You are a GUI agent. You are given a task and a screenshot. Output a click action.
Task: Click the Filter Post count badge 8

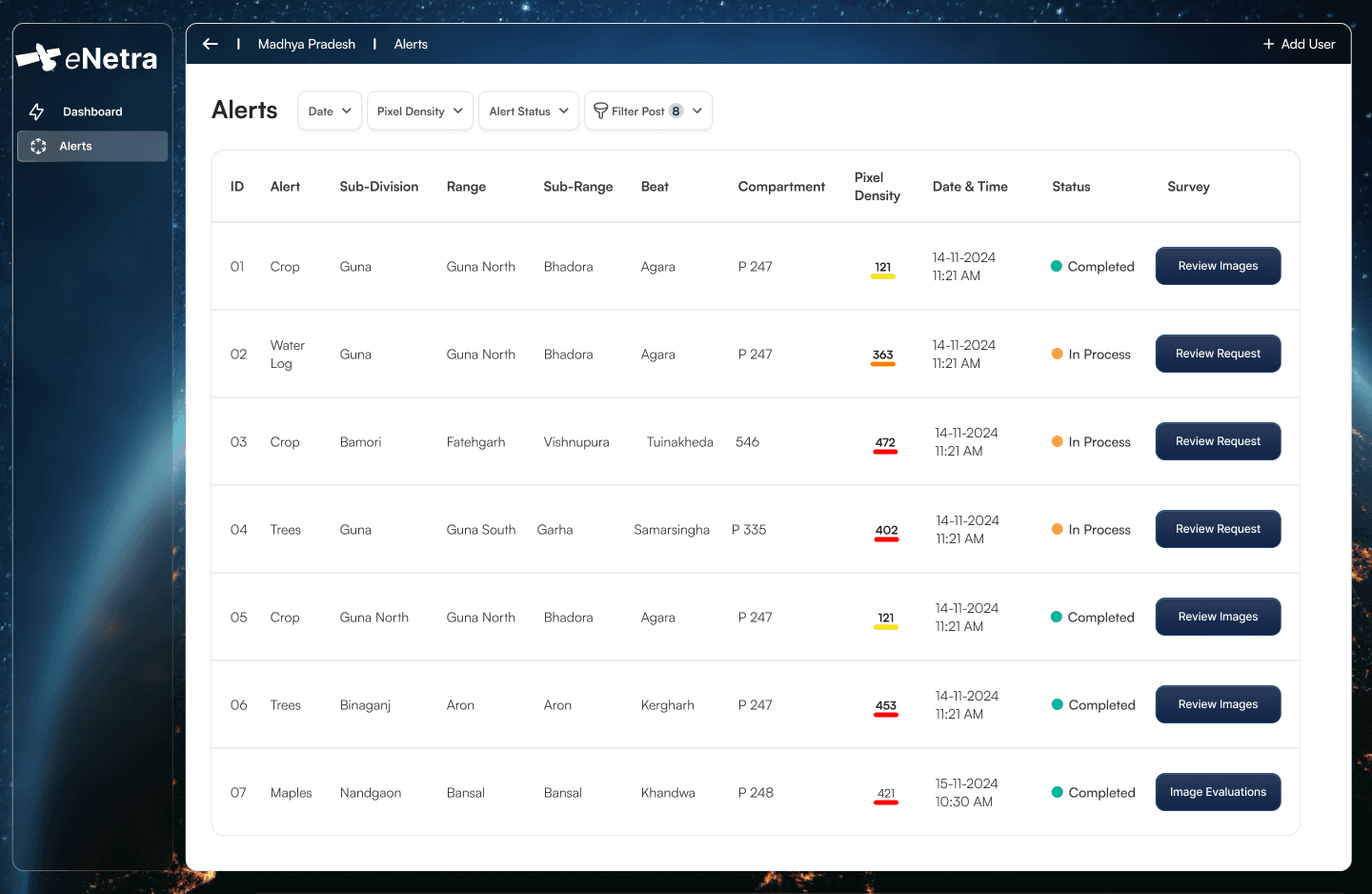pos(676,111)
